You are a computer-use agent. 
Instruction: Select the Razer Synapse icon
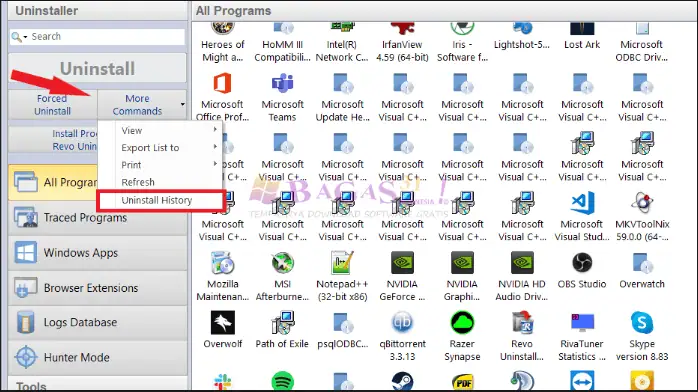[462, 323]
